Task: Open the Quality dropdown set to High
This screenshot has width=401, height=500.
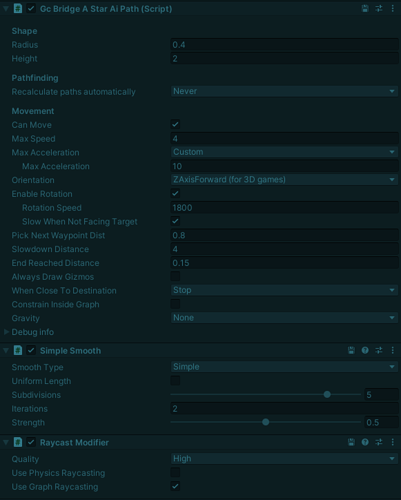Action: (284, 459)
